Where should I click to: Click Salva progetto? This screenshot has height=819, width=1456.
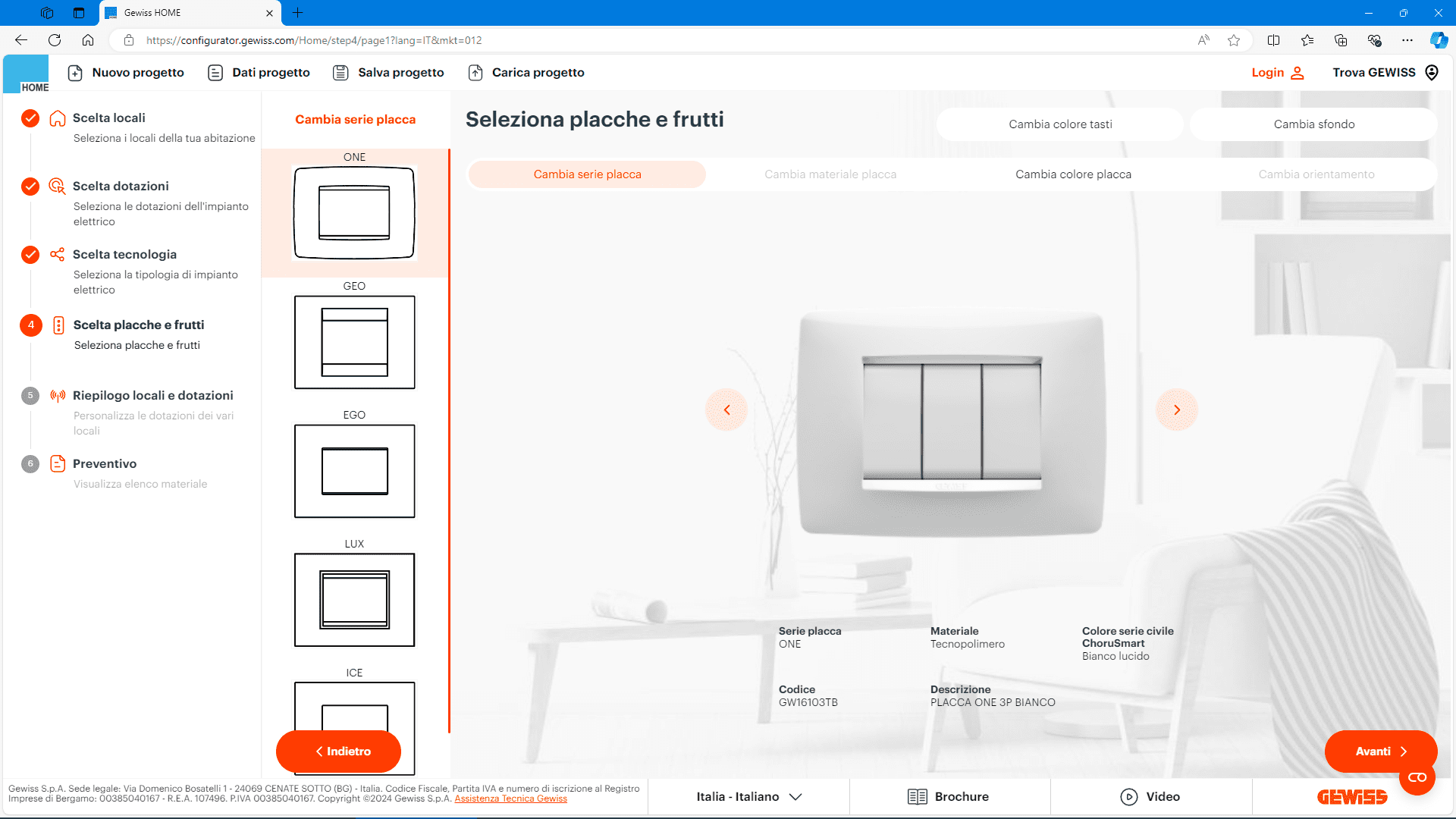388,73
